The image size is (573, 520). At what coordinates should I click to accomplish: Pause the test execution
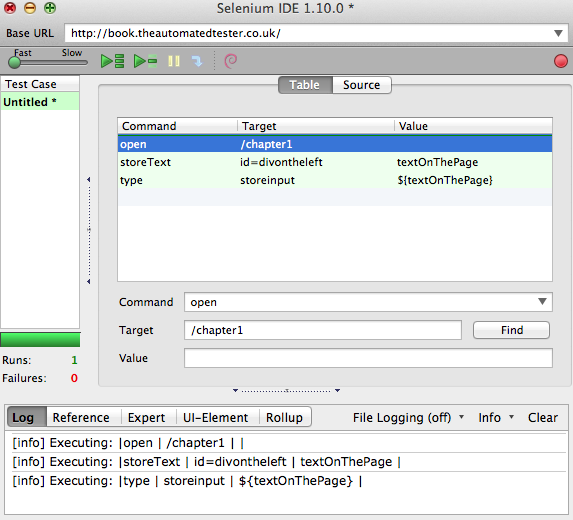click(174, 61)
